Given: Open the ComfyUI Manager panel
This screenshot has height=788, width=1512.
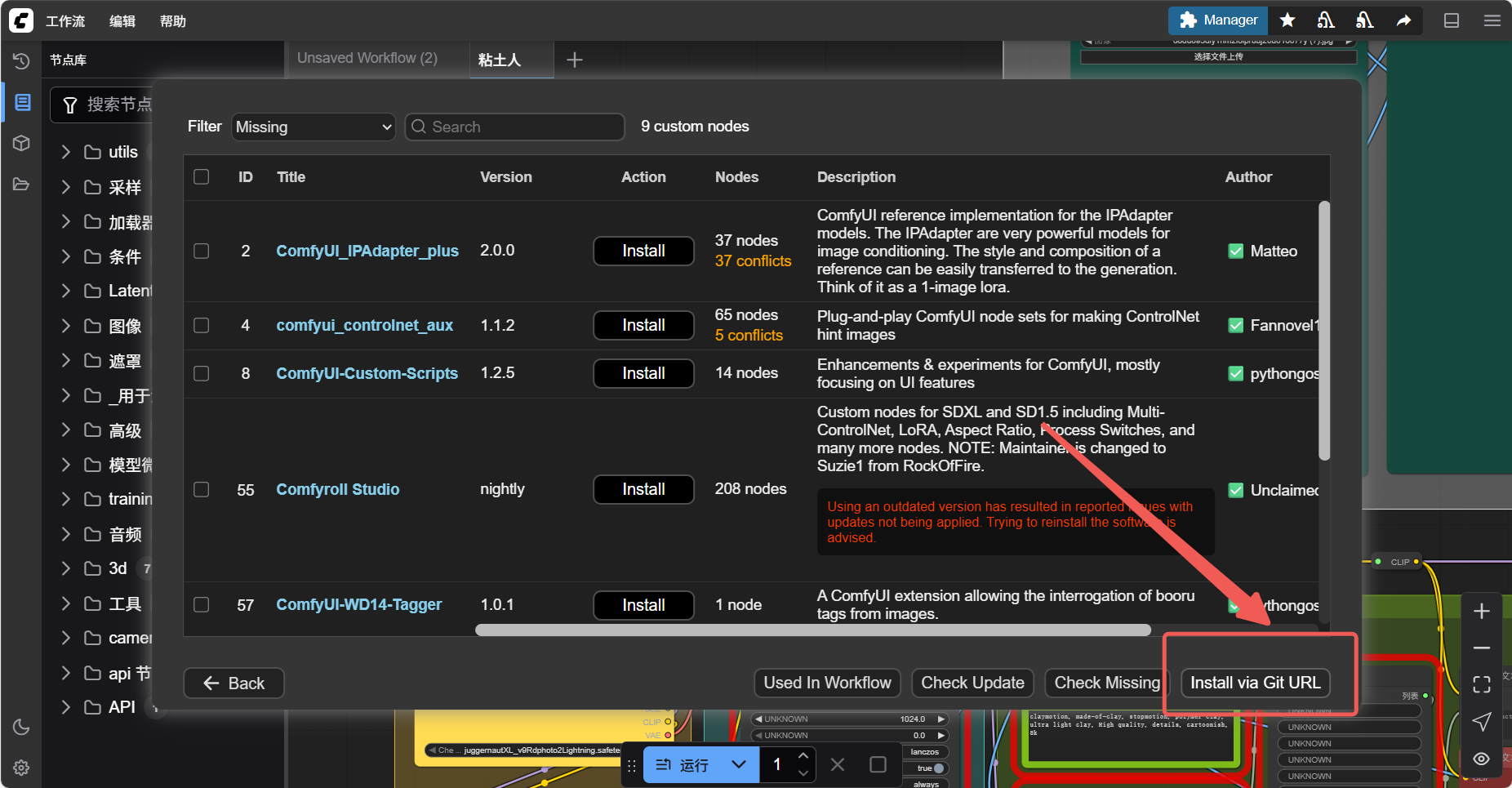Looking at the screenshot, I should tap(1218, 20).
